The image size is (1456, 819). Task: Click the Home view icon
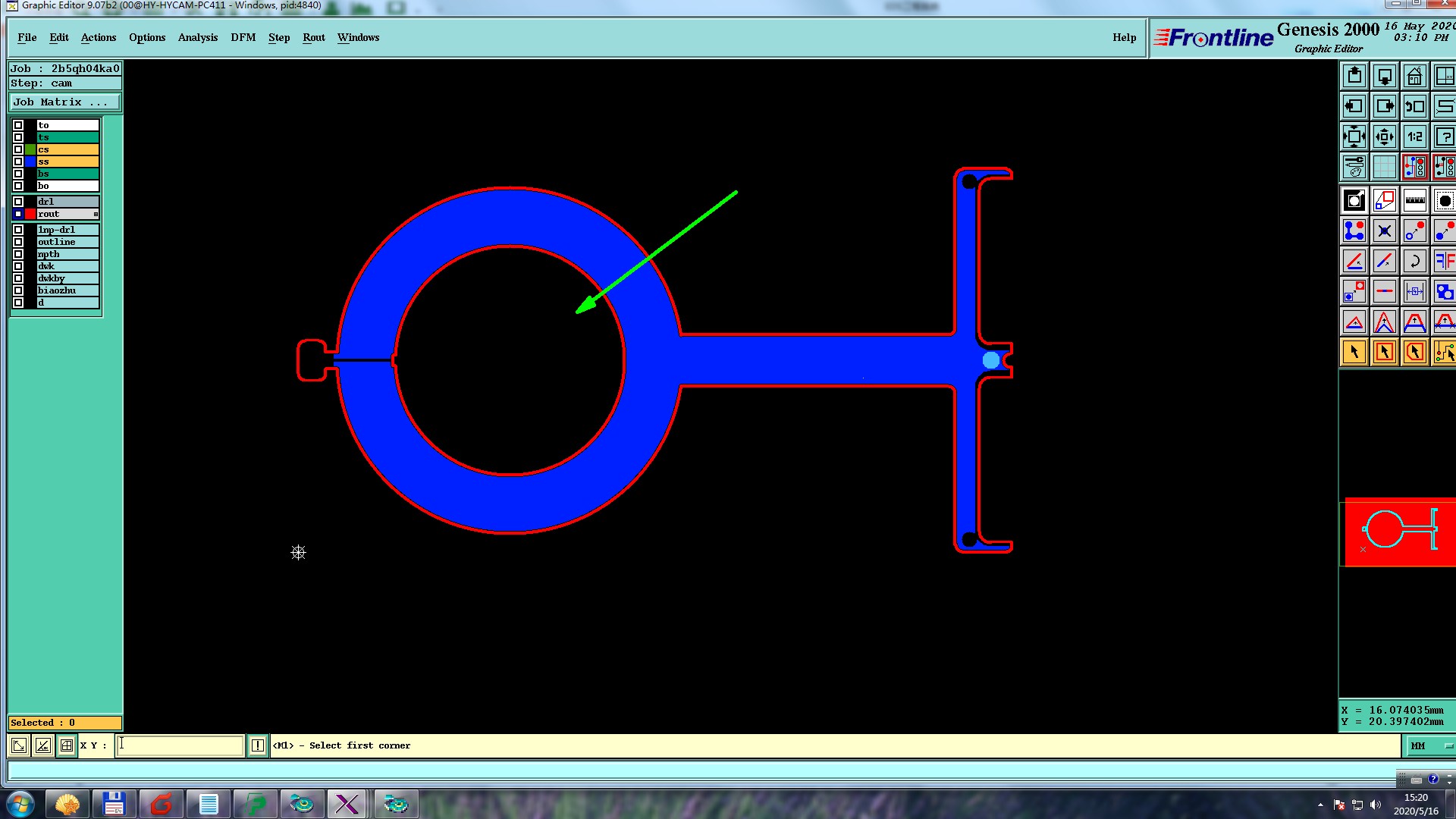tap(1414, 77)
